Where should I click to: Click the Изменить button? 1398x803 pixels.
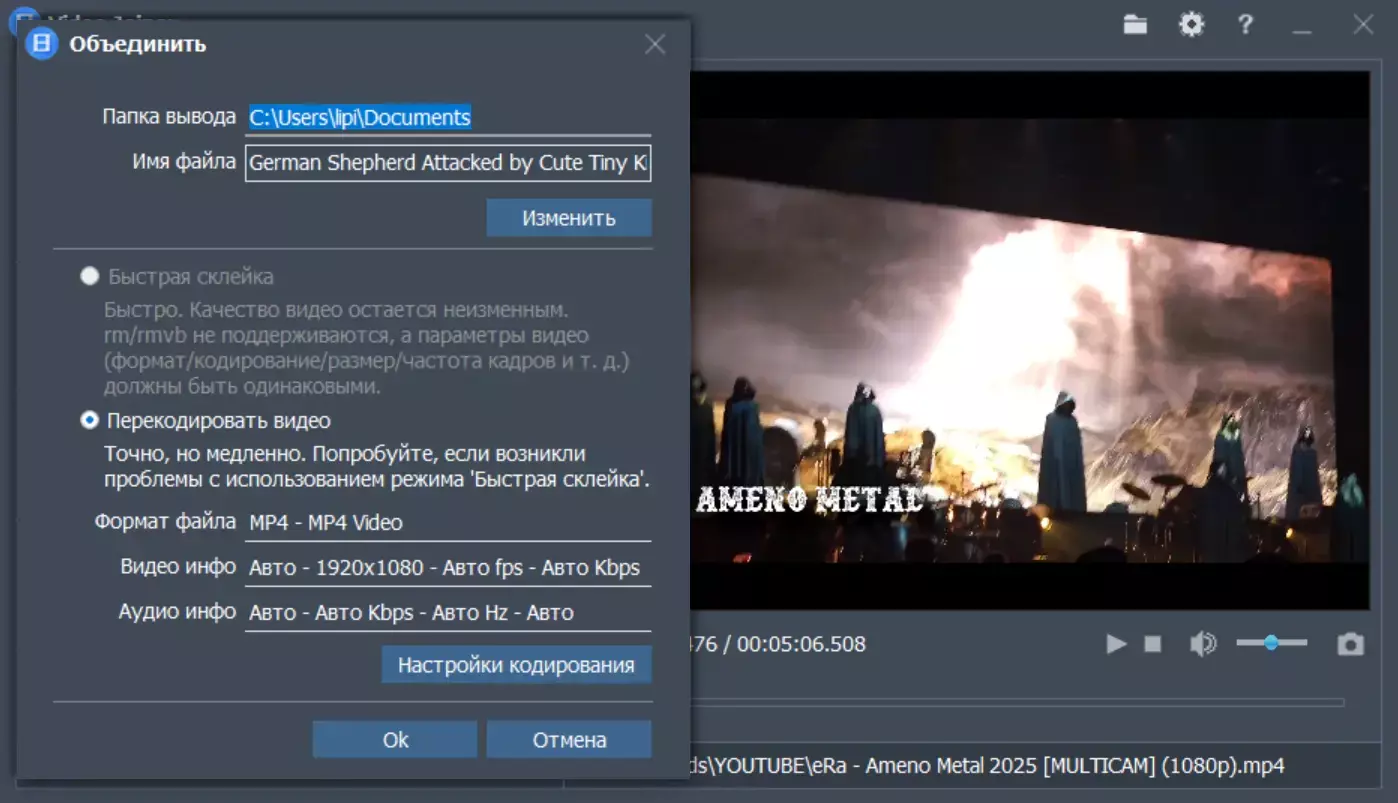[568, 218]
